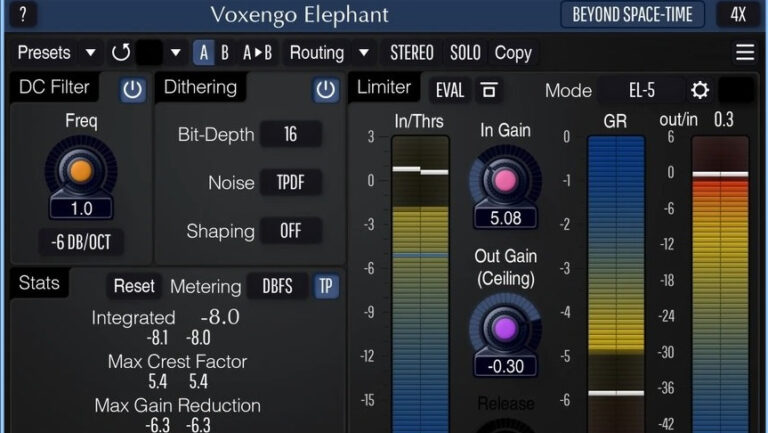
Task: Toggle TP true peak metering
Action: pyautogui.click(x=326, y=286)
